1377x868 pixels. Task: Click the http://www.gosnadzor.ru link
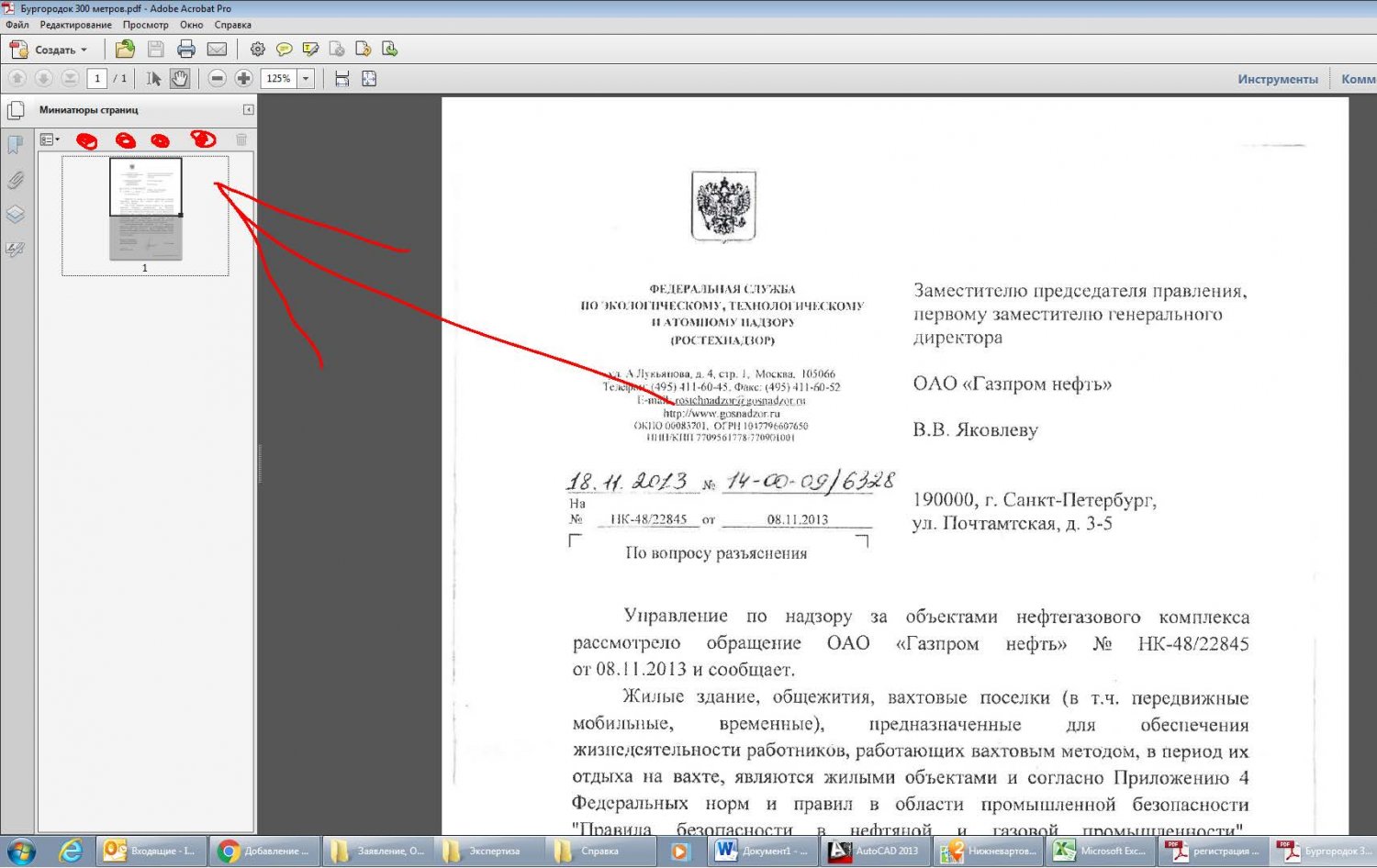(x=722, y=414)
